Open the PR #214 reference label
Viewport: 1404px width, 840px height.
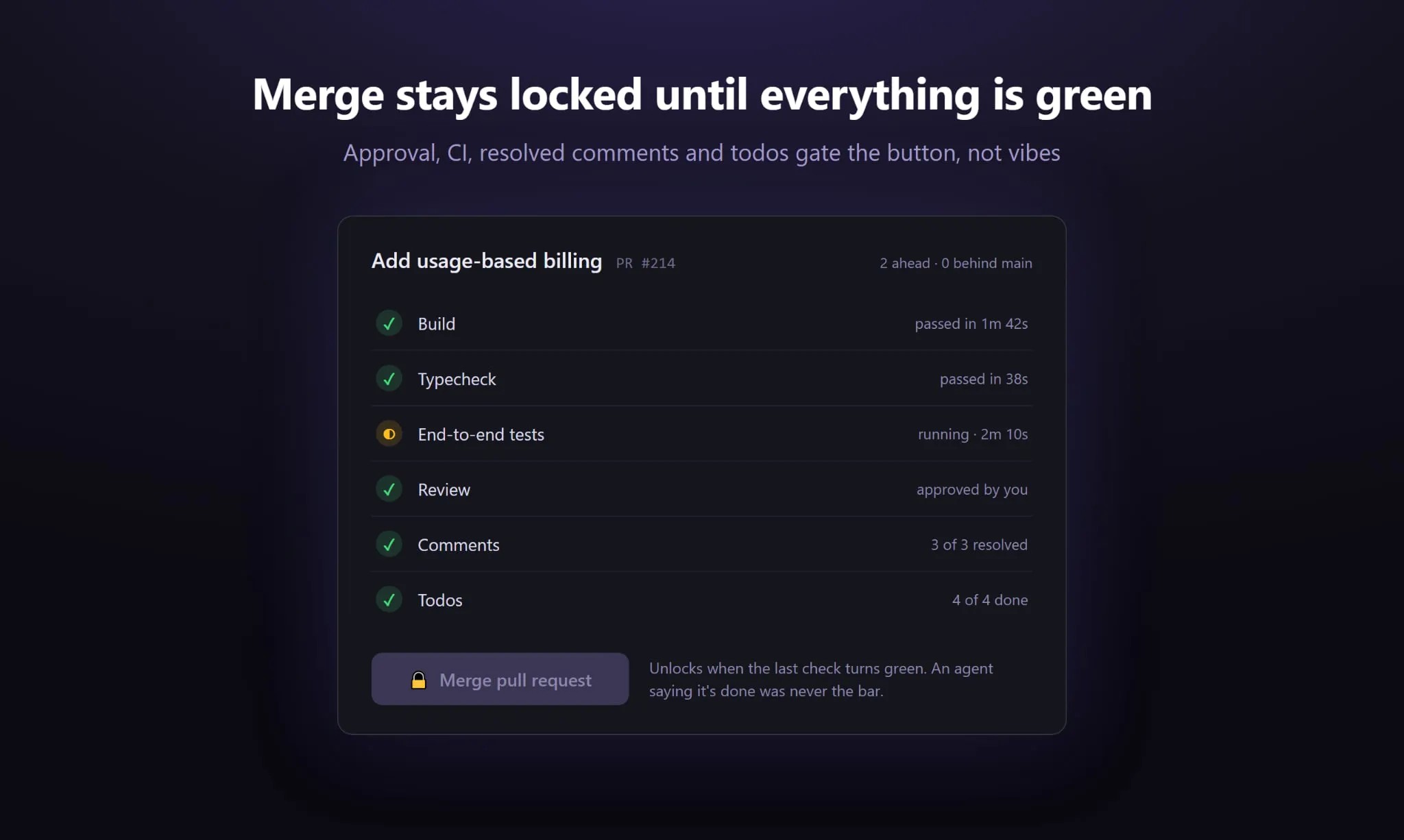[x=645, y=263]
